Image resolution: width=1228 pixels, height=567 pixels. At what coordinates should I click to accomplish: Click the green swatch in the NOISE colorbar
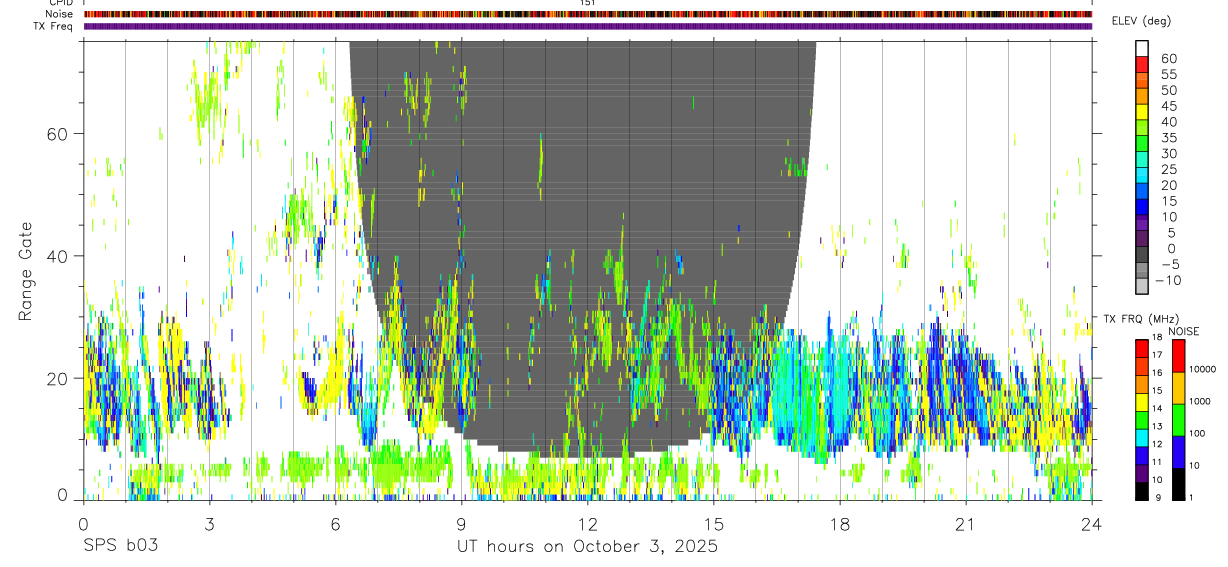pyautogui.click(x=1178, y=419)
